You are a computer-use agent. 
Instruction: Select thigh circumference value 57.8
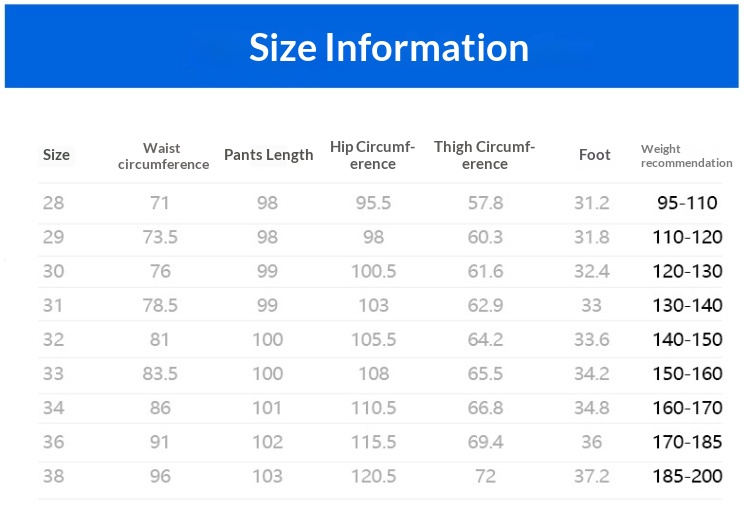click(486, 203)
